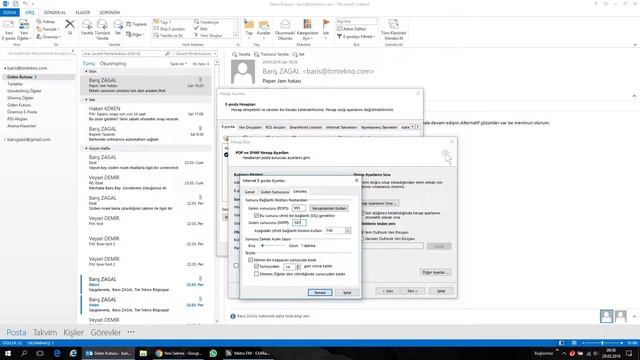Screen dimensions: 640x360
Task: Toggle the automatic account test checkbox
Action: click(362, 213)
